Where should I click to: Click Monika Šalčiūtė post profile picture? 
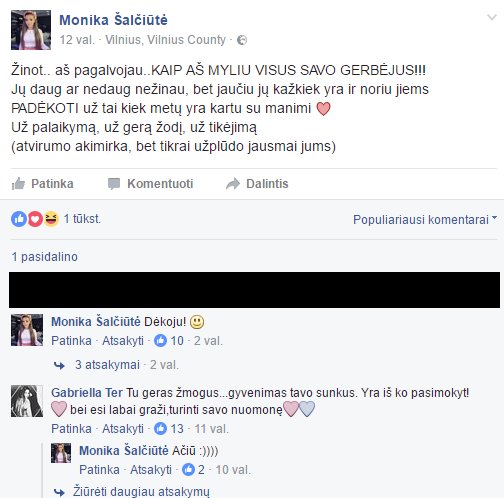(31, 30)
